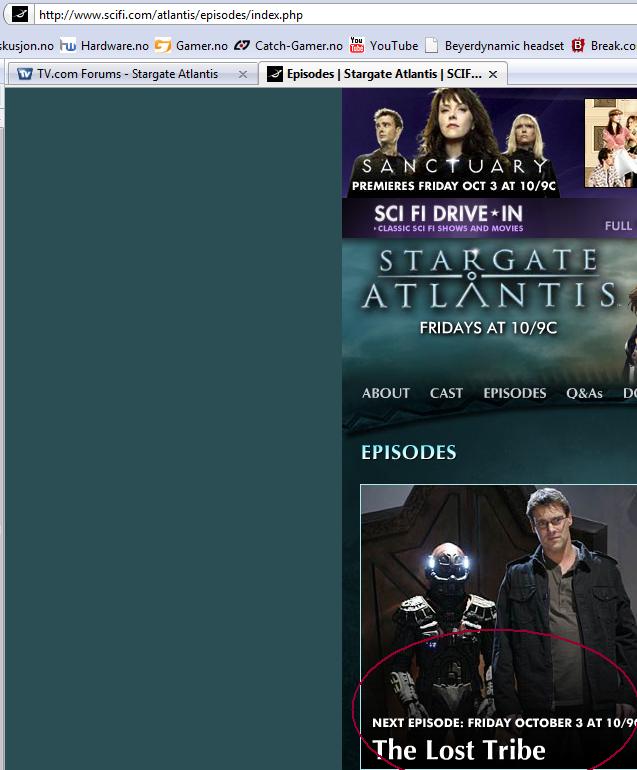The height and width of the screenshot is (770, 637).
Task: Open the YouTube bookmark
Action: (394, 46)
